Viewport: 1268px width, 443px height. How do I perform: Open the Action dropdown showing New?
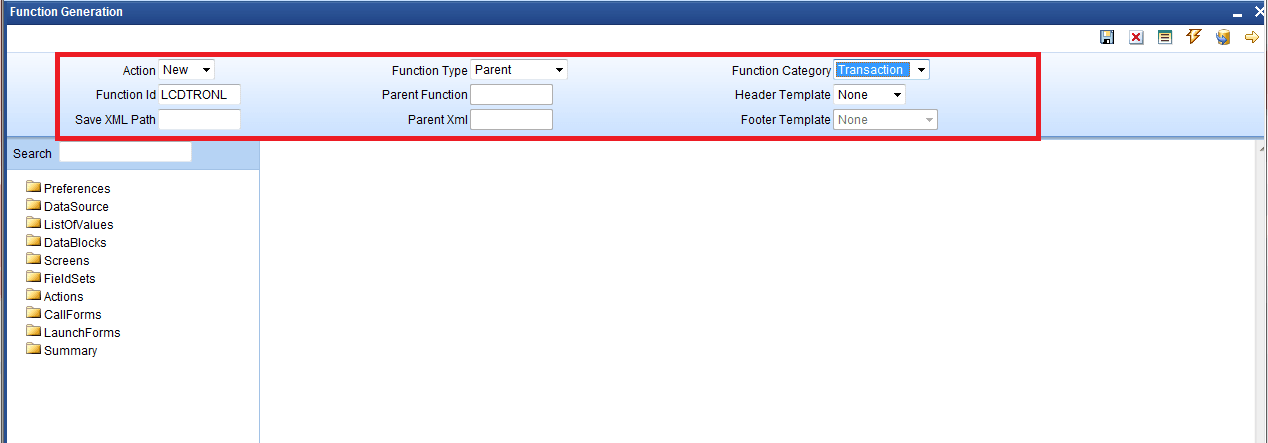click(187, 70)
